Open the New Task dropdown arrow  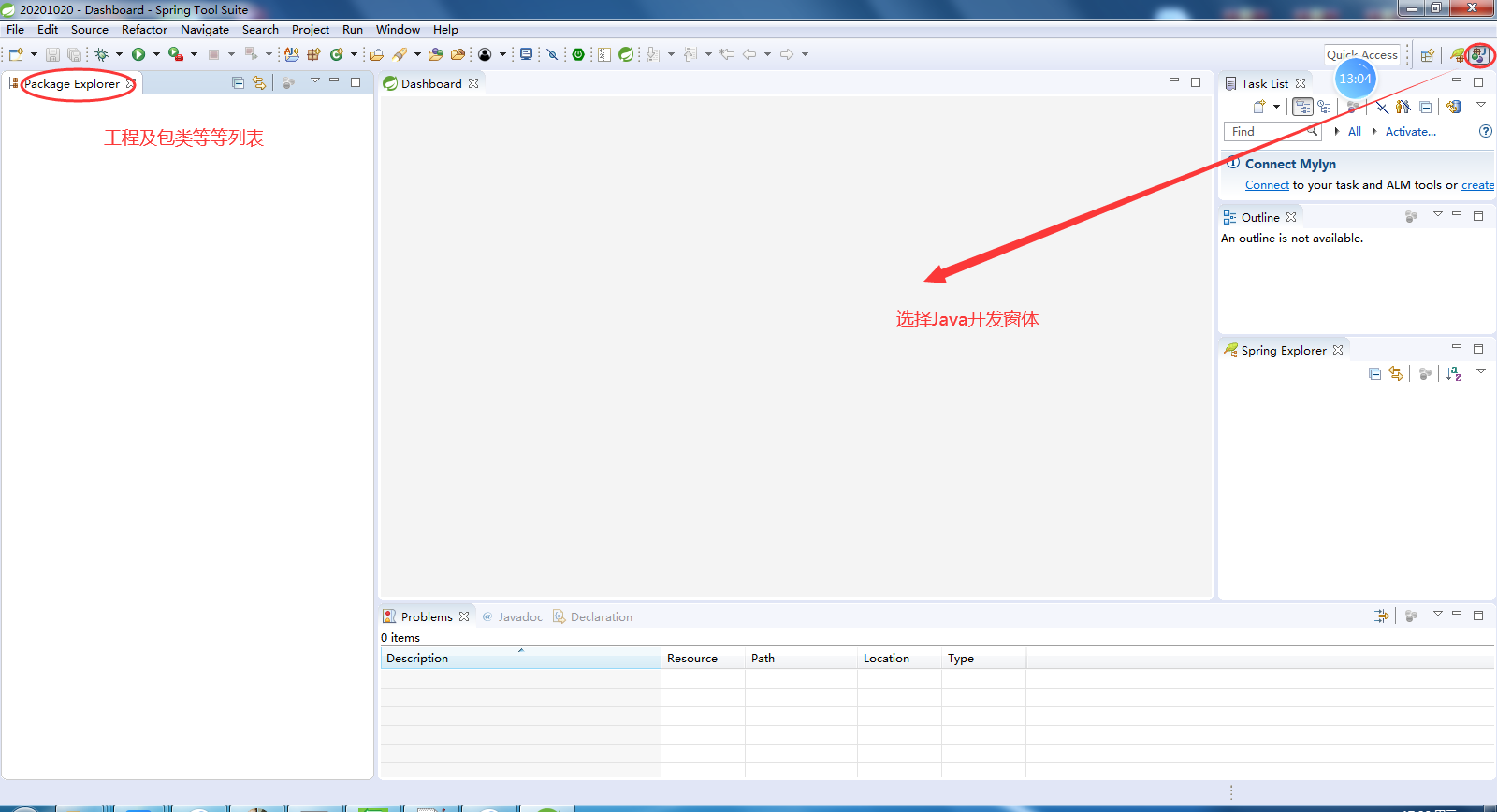1276,107
